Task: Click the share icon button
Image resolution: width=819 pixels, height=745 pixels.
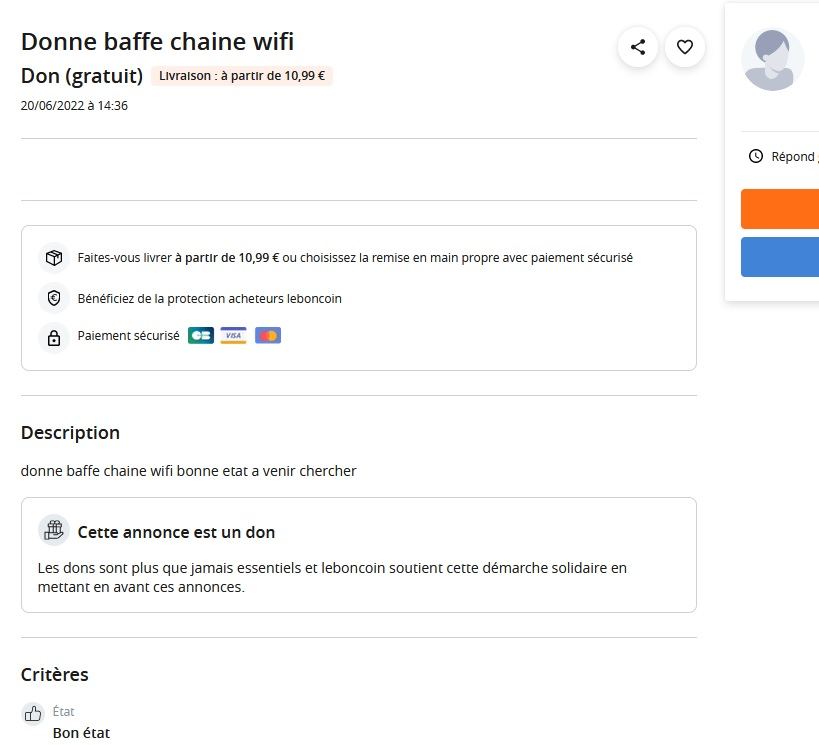Action: (638, 47)
